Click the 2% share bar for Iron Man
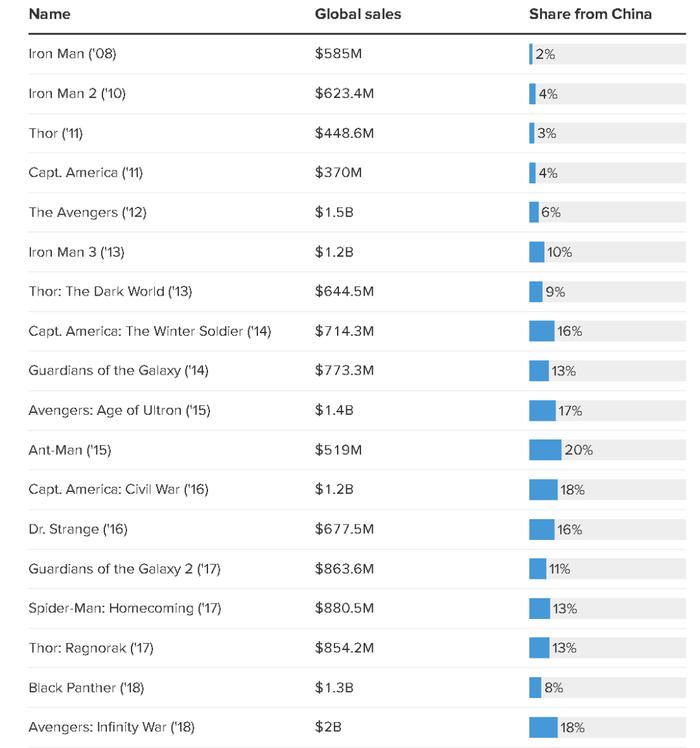 [x=607, y=54]
